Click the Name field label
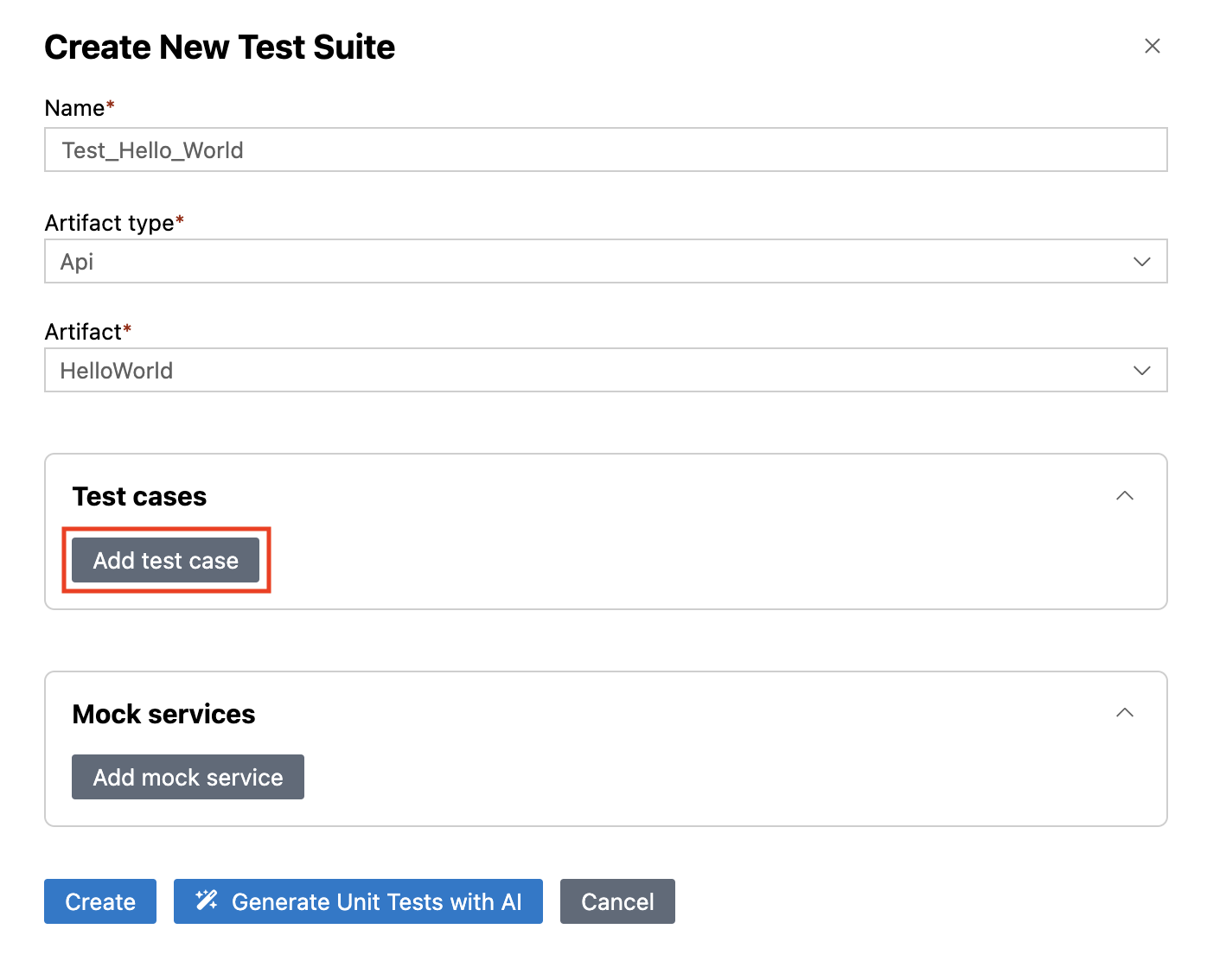This screenshot has height=980, width=1207. tap(75, 108)
